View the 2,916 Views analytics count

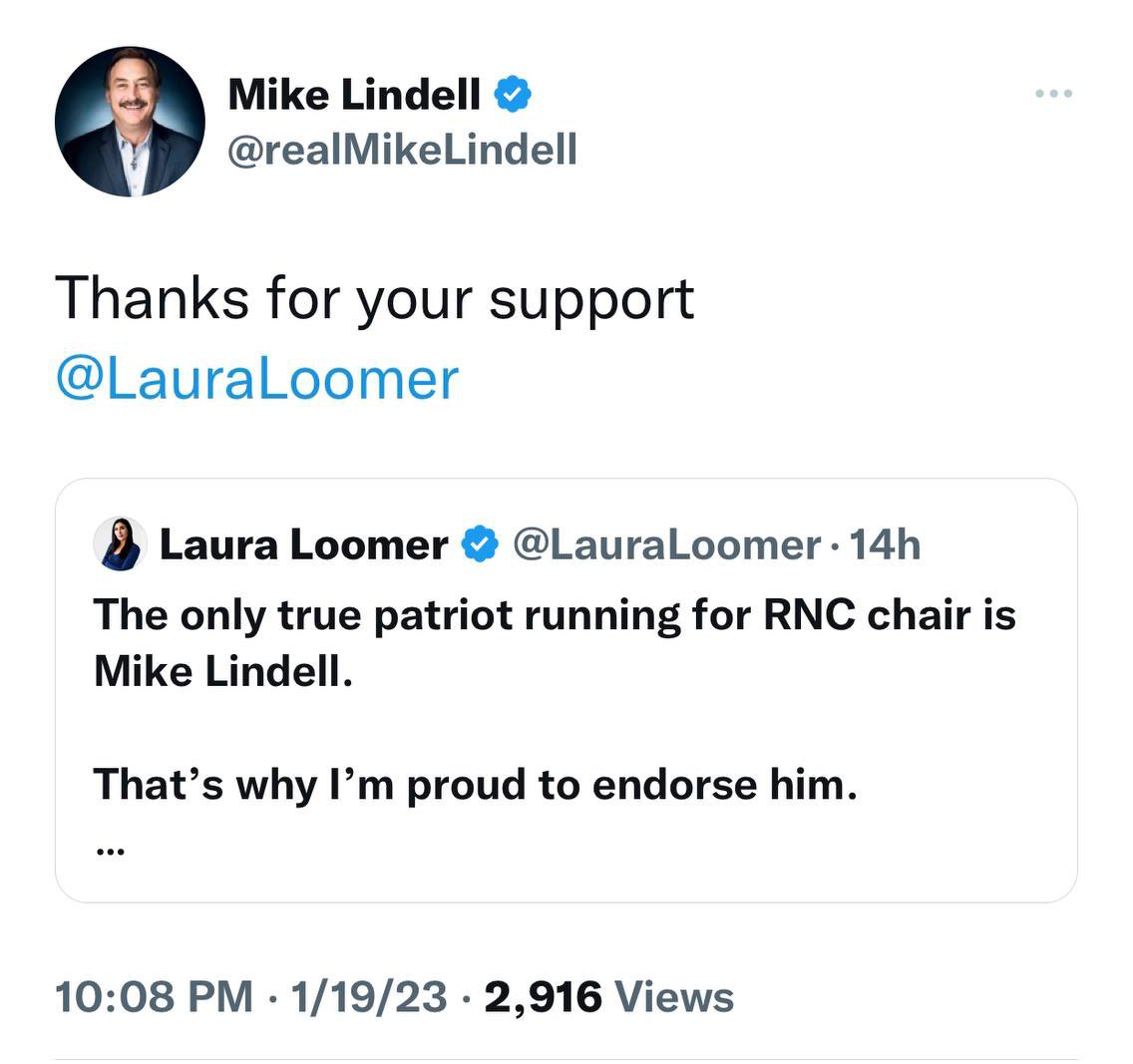tap(544, 996)
